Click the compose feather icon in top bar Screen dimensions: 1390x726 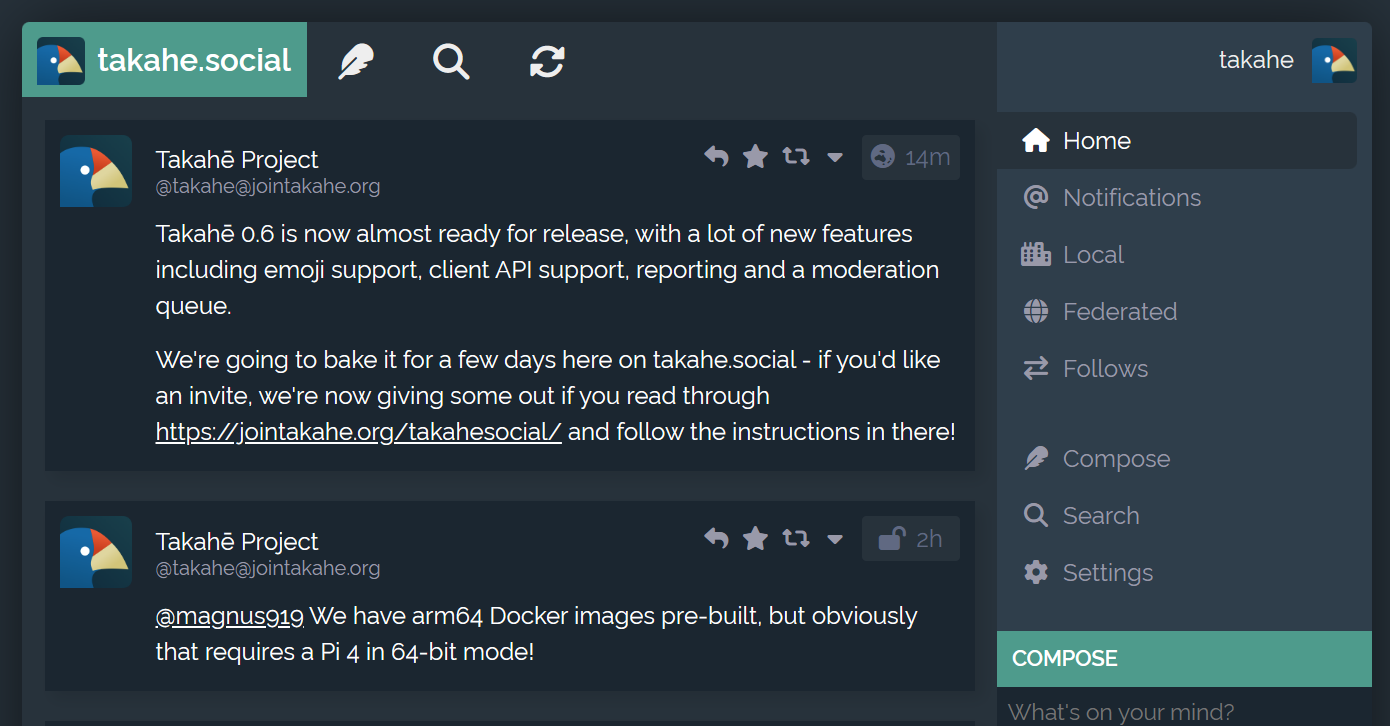pos(356,61)
